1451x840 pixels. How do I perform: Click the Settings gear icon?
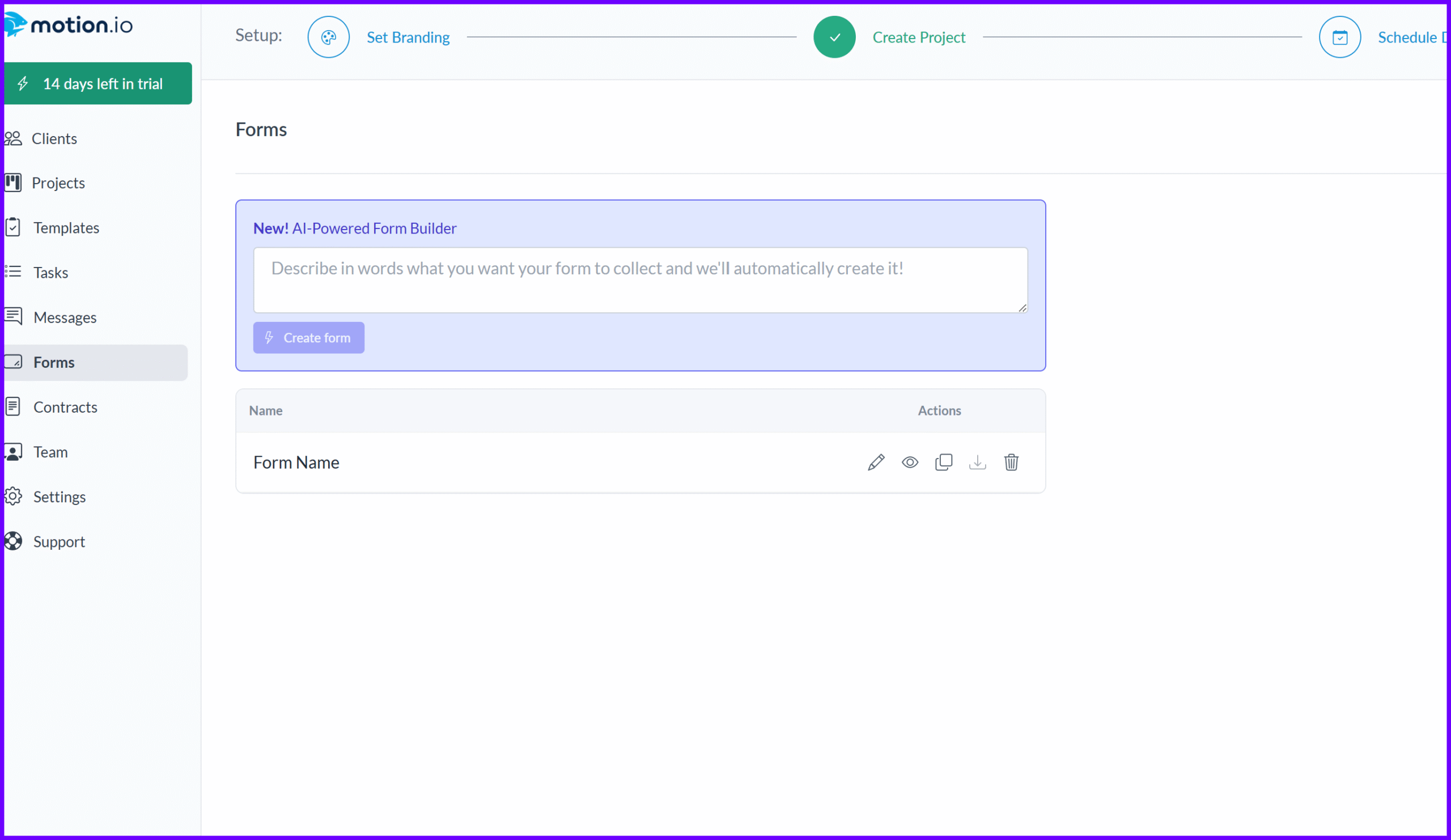coord(13,497)
